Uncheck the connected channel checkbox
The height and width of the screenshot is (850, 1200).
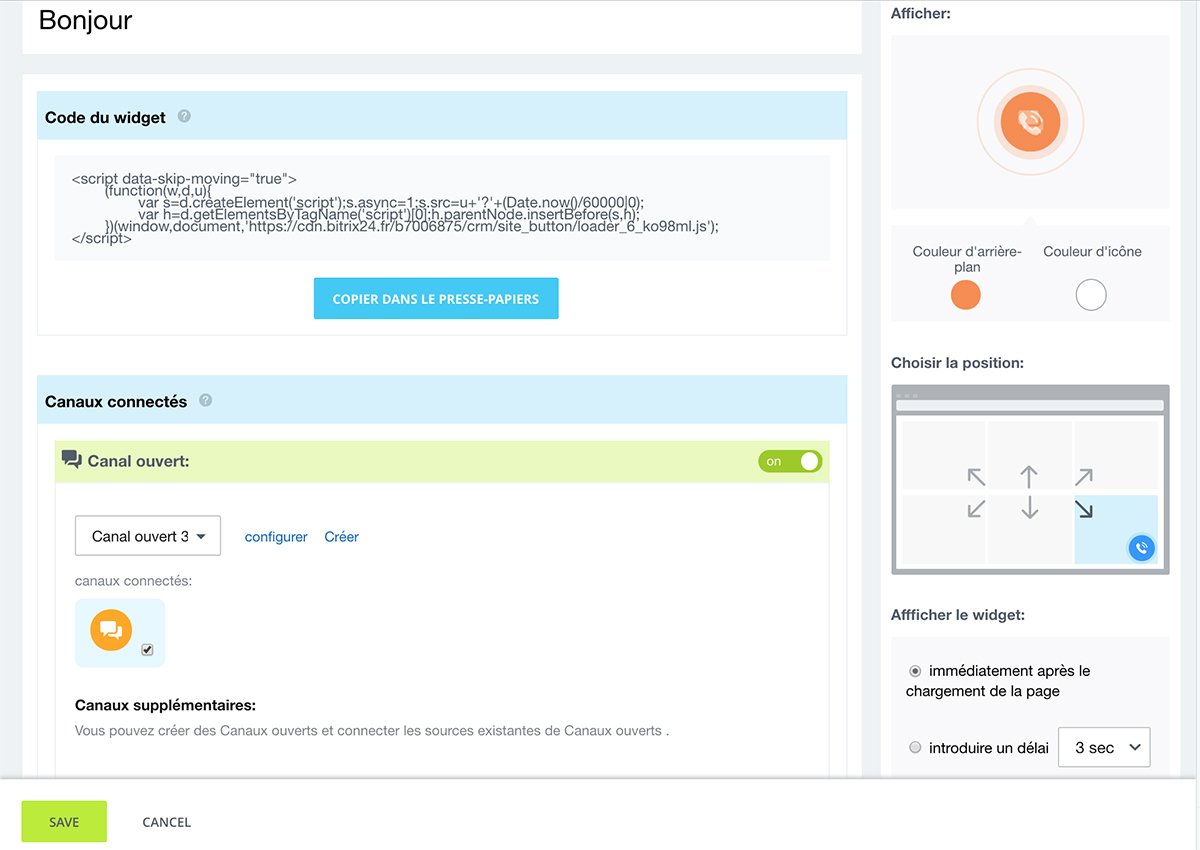[147, 650]
